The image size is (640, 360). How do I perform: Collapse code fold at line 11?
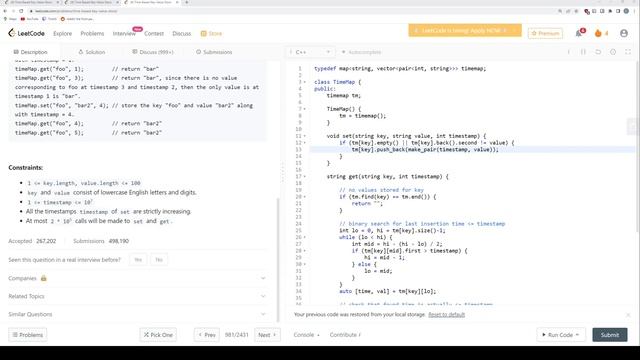click(305, 136)
